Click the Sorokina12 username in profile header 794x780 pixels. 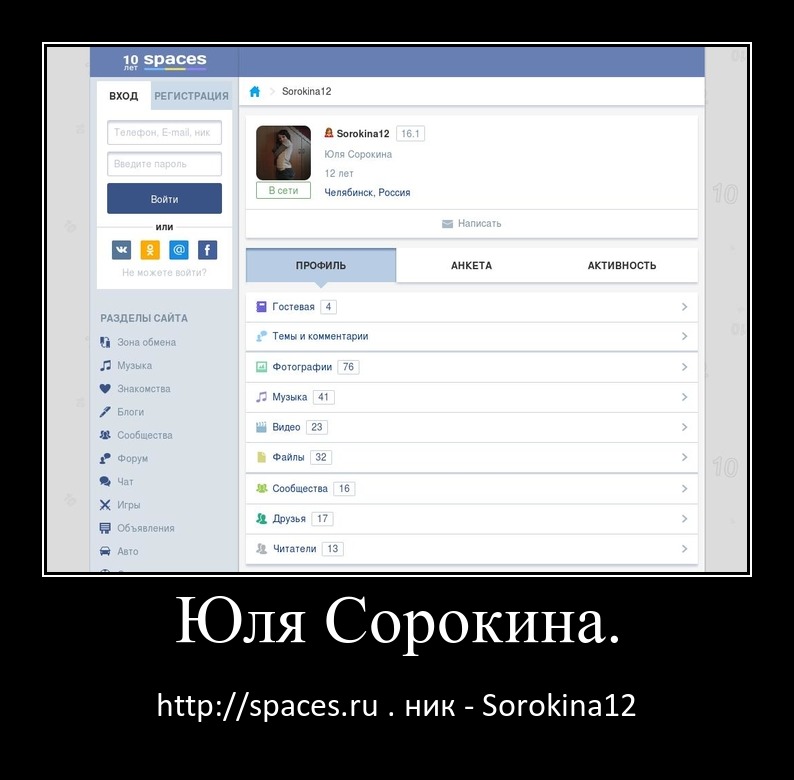coord(363,134)
